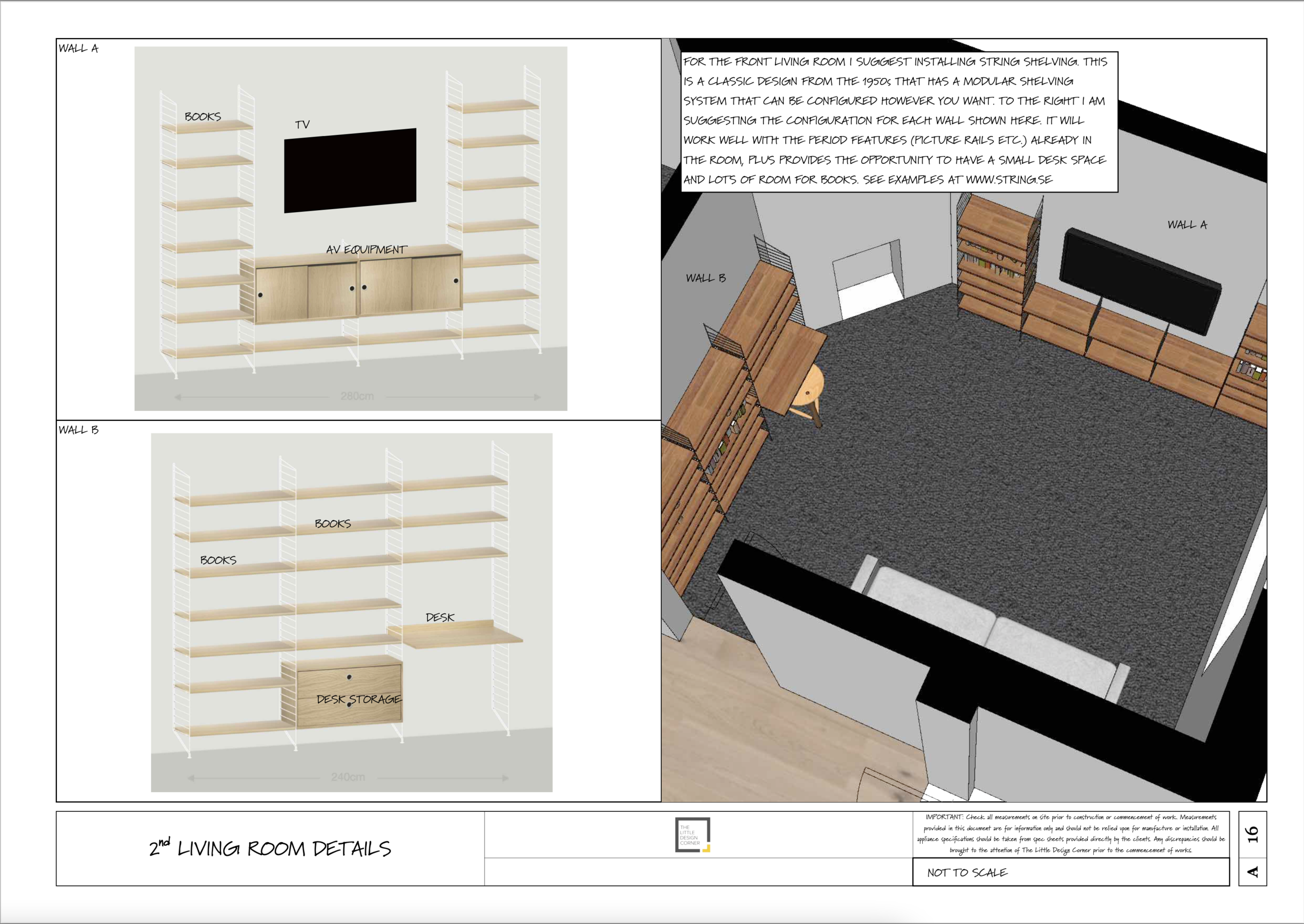This screenshot has width=1304, height=924.
Task: Click the "WALL B" heading of lower elevation panel
Action: pos(79,430)
